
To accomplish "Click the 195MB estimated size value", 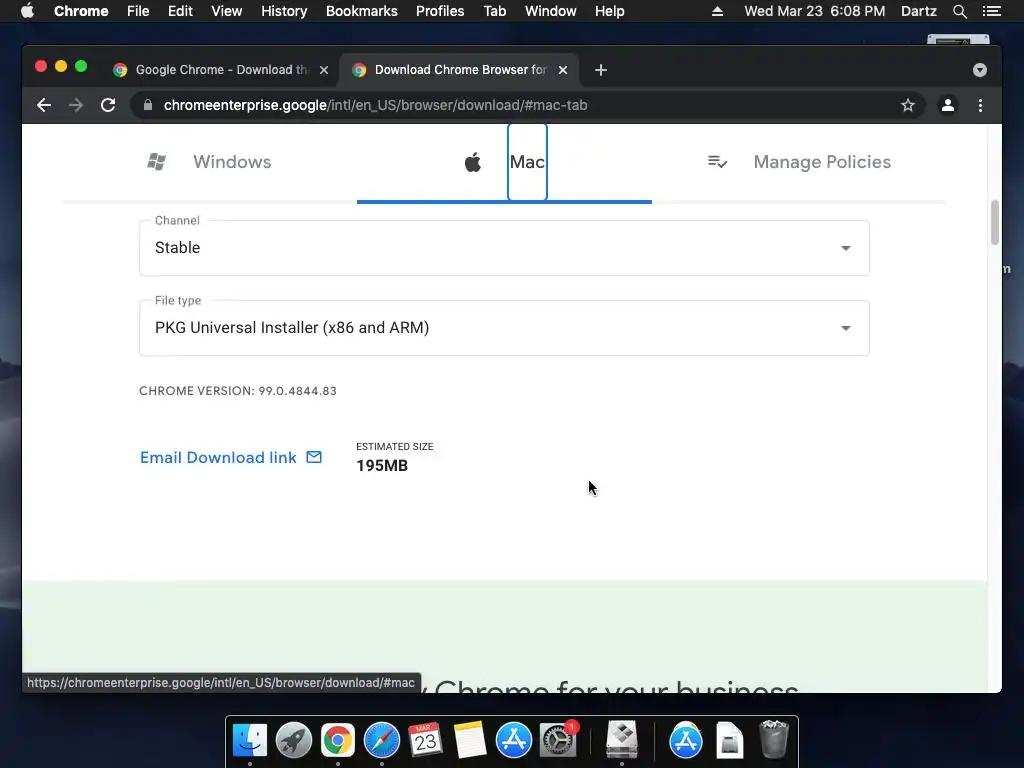I will coord(382,466).
